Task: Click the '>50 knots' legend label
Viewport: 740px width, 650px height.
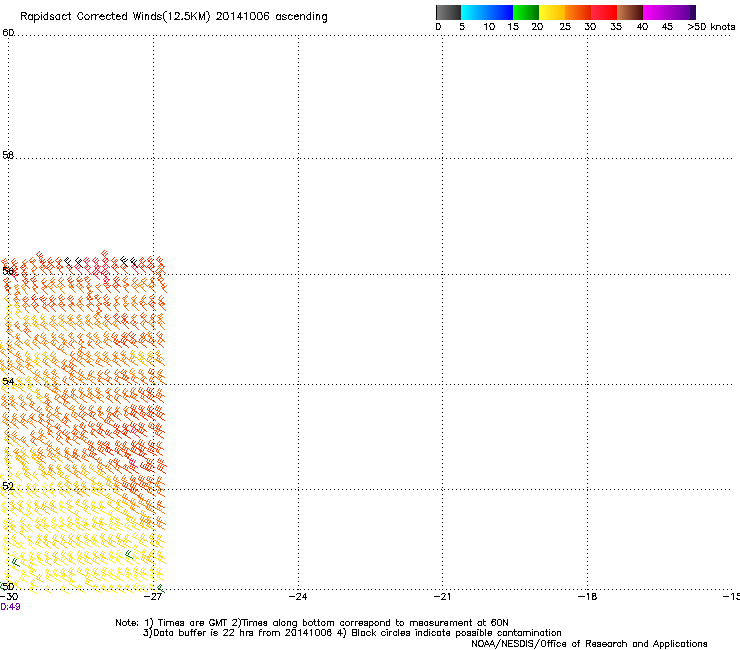Action: (711, 27)
